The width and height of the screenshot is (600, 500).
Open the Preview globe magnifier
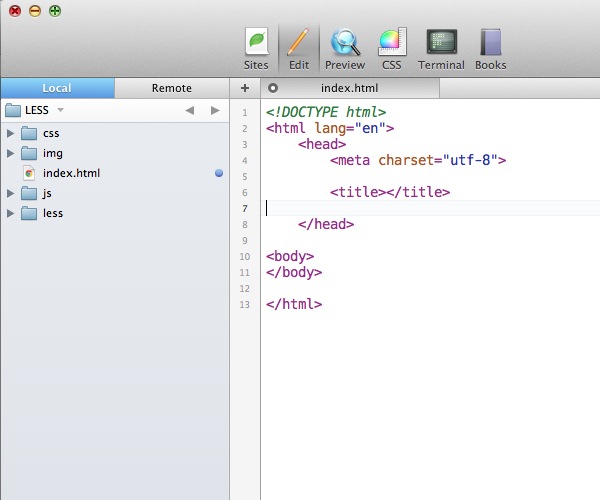(345, 49)
